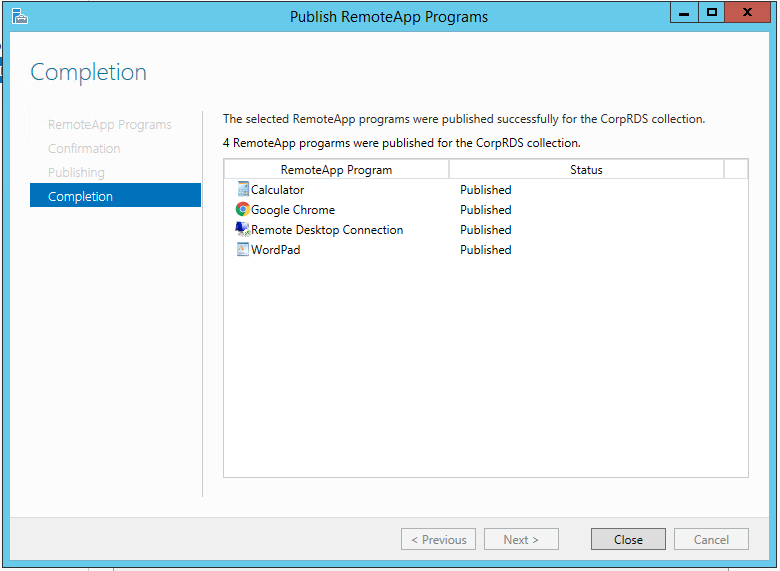
Task: Maximize the Publish RemoteApp Programs window
Action: [712, 13]
